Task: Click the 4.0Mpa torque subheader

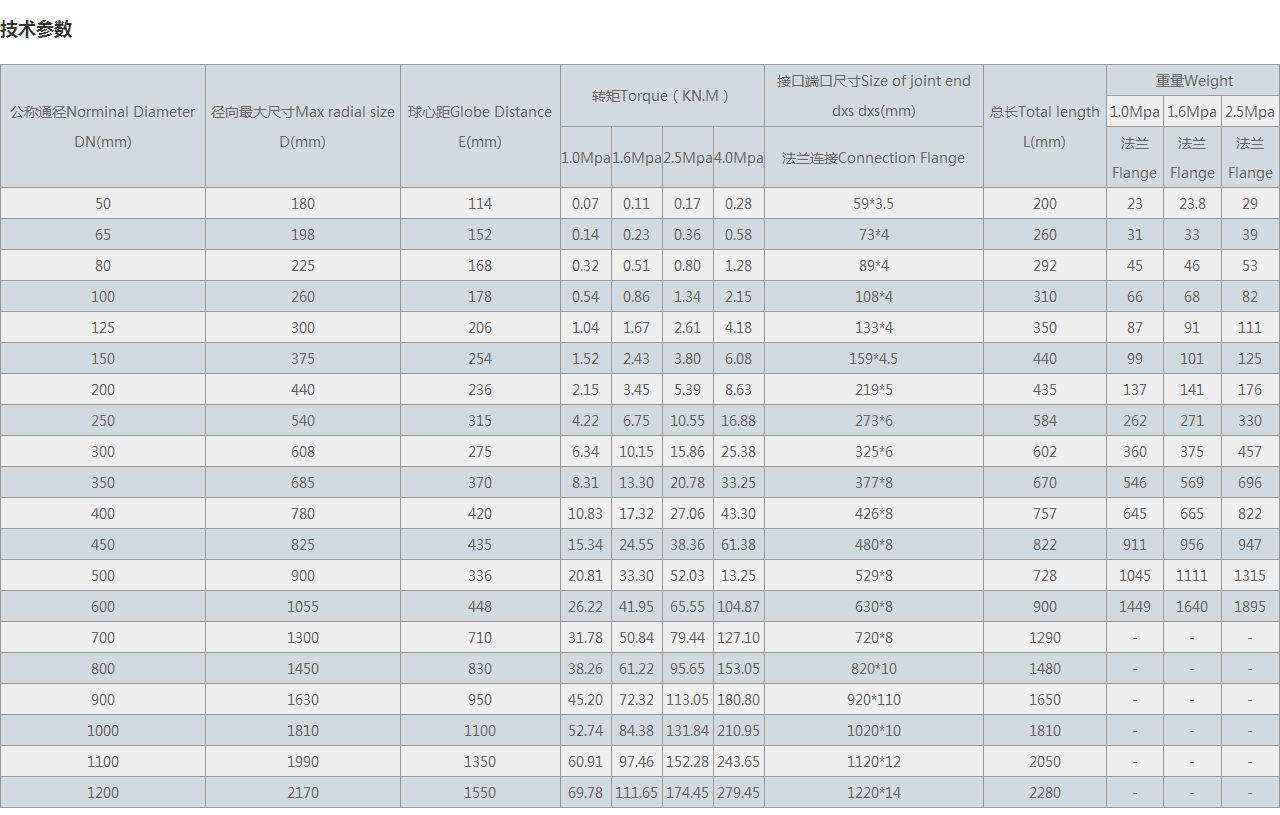Action: pos(739,158)
